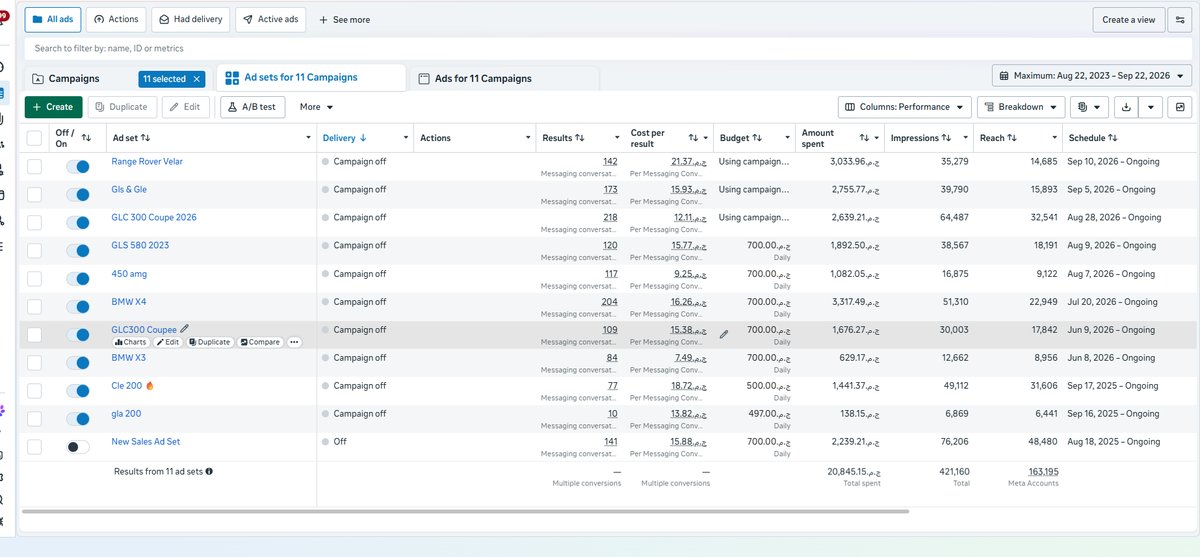Check the GLC 300 Coupe 2026 row checkbox
The width and height of the screenshot is (1200, 557).
tap(35, 223)
